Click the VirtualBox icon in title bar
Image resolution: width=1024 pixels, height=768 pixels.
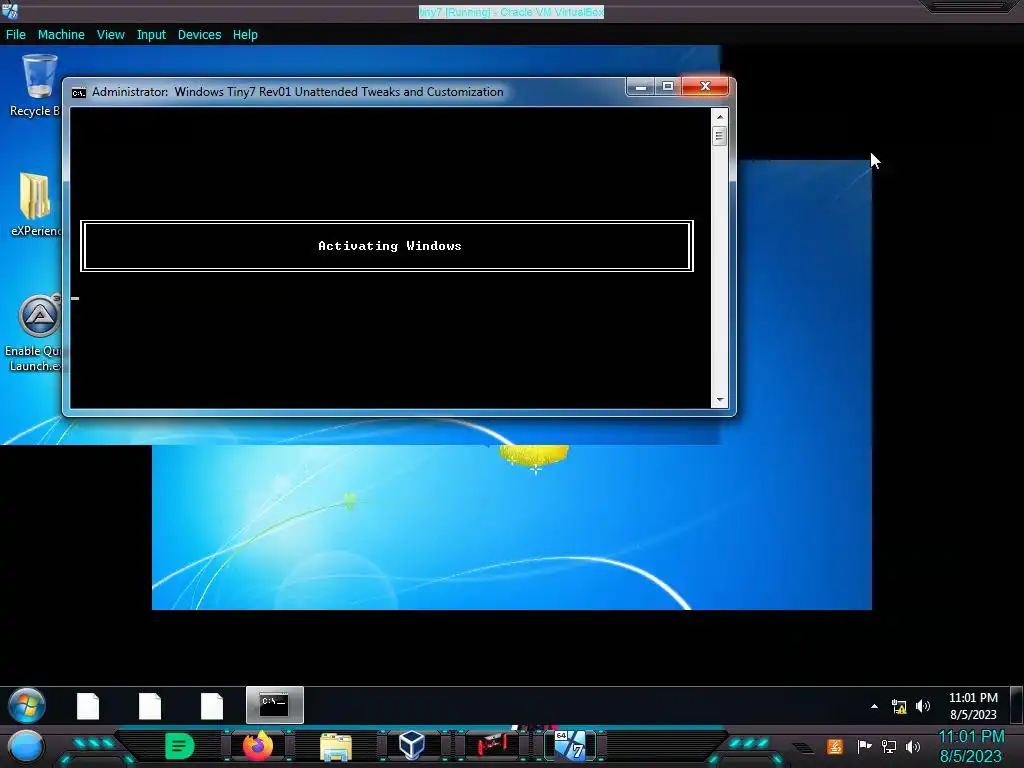[10, 10]
